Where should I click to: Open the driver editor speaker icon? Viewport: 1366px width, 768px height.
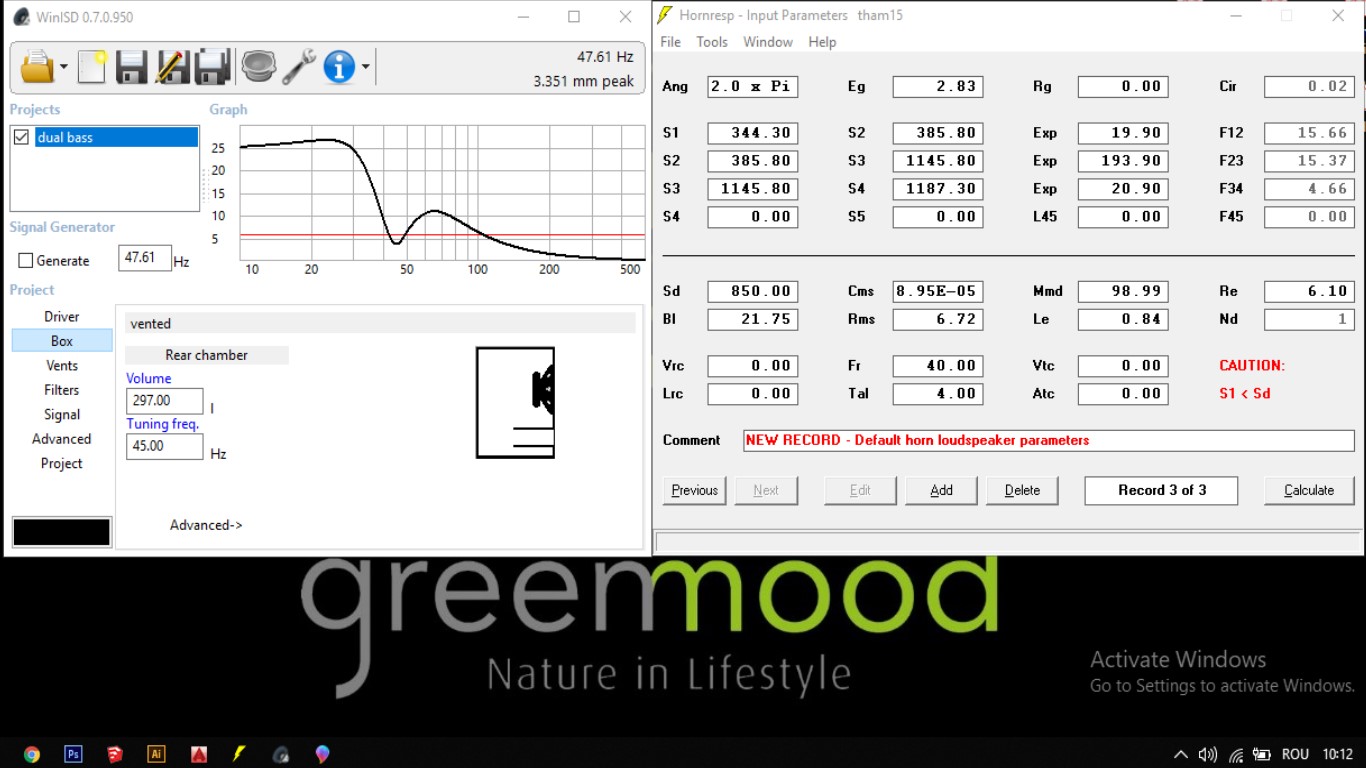(258, 67)
